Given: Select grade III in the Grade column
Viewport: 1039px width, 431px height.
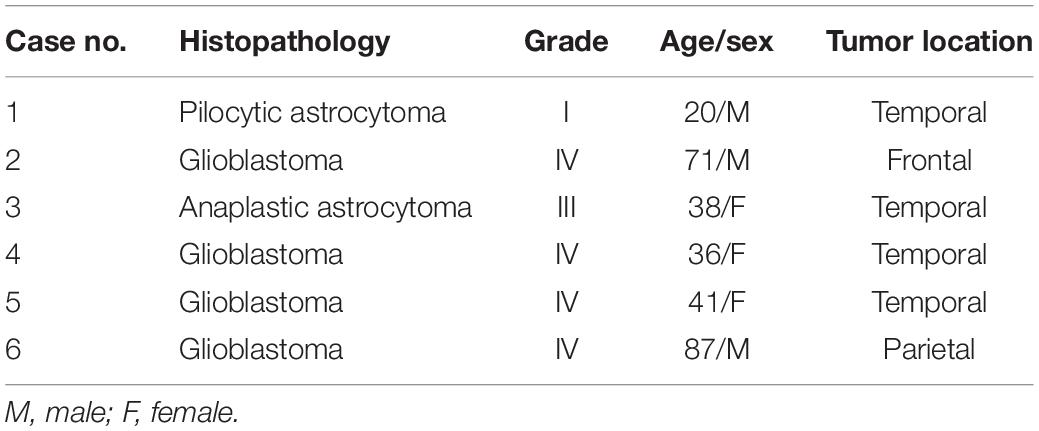Looking at the screenshot, I should click(x=566, y=208).
